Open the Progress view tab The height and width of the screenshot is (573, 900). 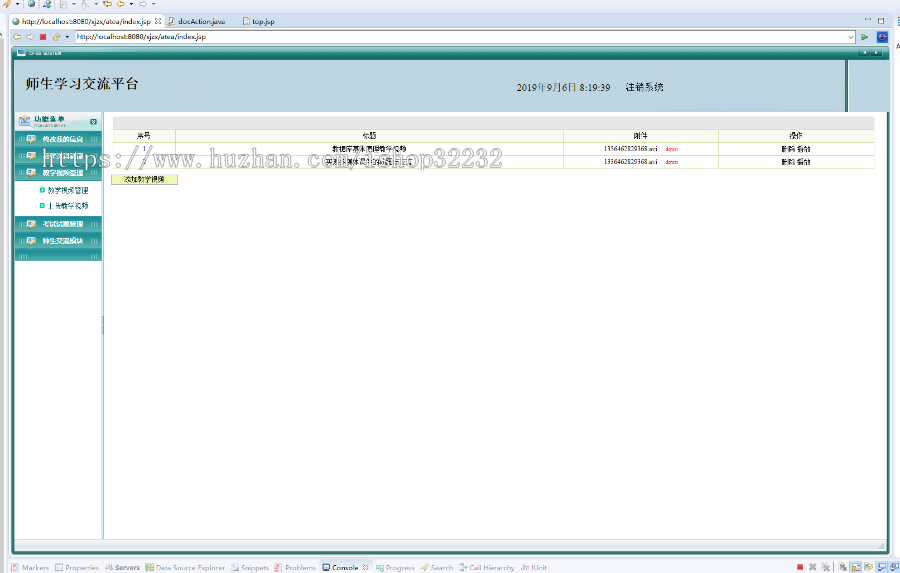(x=395, y=567)
